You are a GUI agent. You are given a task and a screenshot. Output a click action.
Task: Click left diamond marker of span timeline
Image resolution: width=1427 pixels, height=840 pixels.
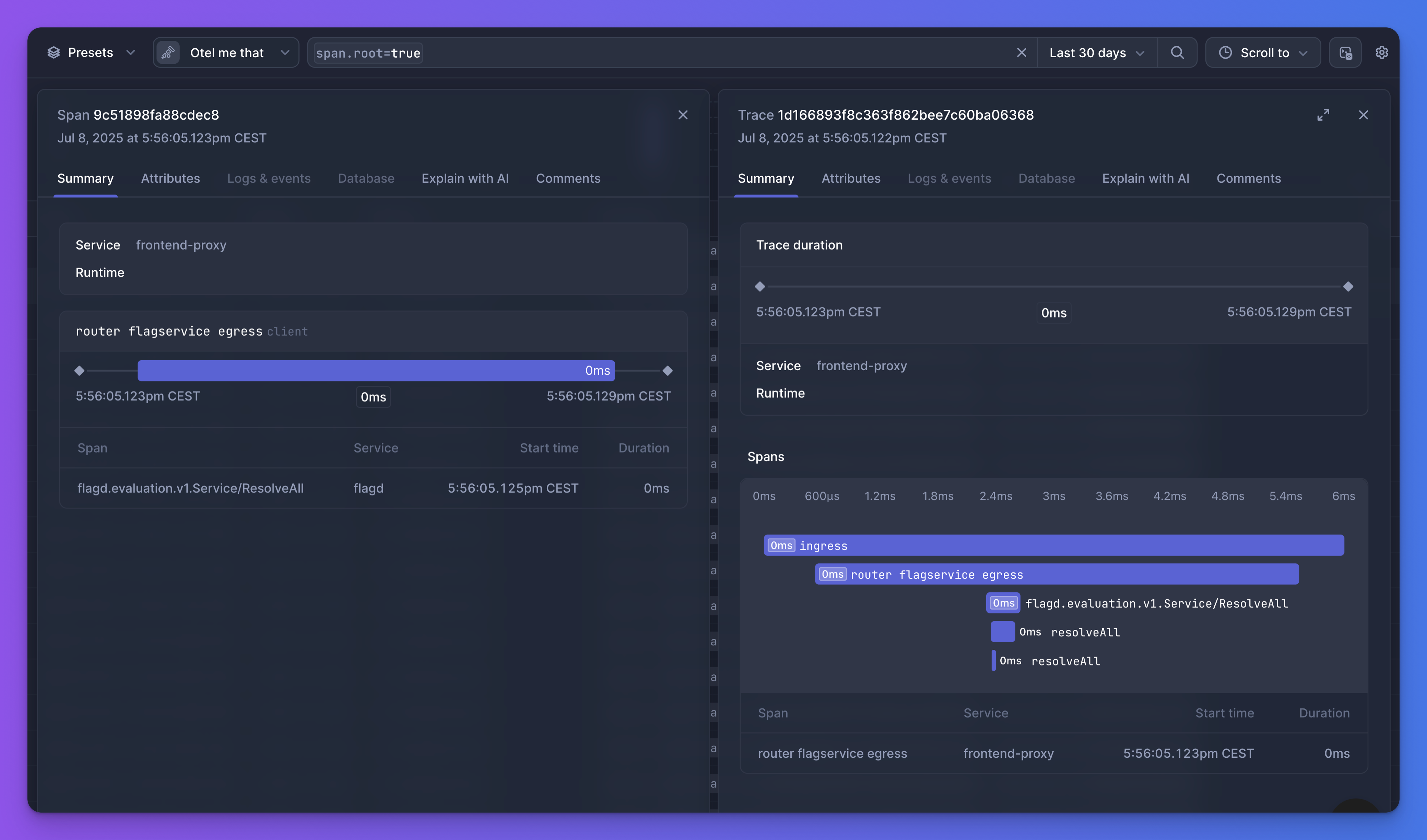coord(79,371)
